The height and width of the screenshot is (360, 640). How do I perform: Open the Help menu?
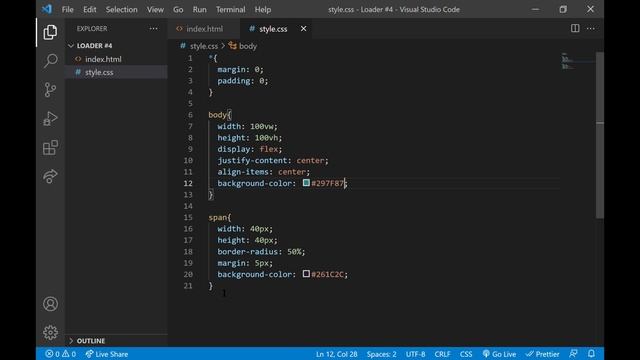[x=262, y=9]
